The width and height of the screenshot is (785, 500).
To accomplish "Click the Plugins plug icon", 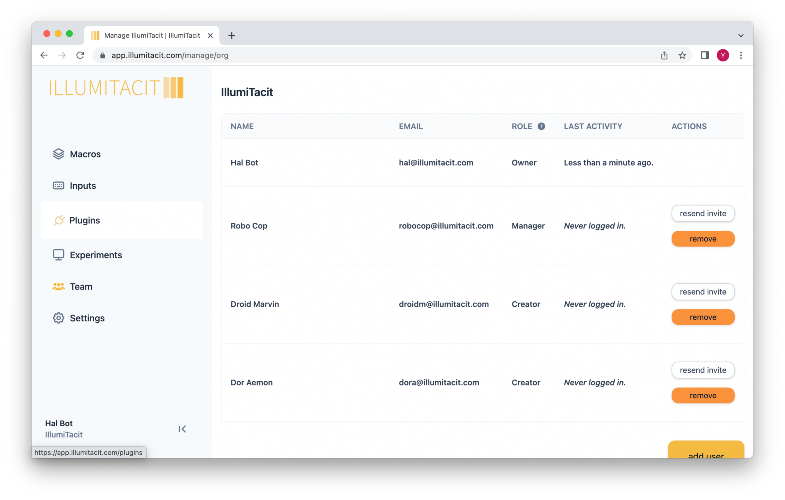I will click(x=59, y=220).
